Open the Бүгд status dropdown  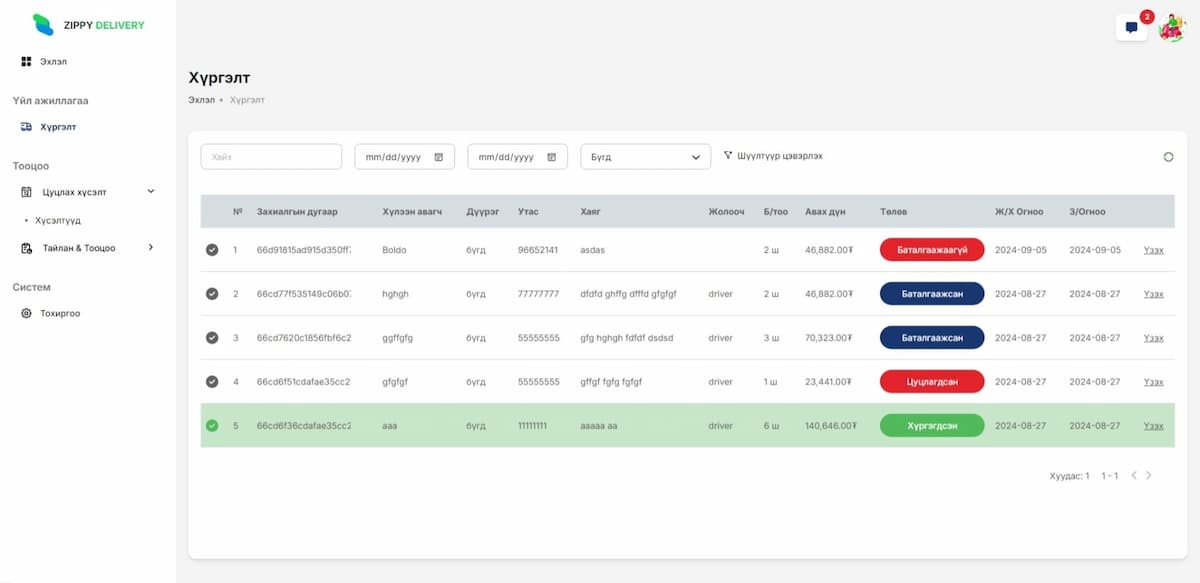(x=645, y=157)
